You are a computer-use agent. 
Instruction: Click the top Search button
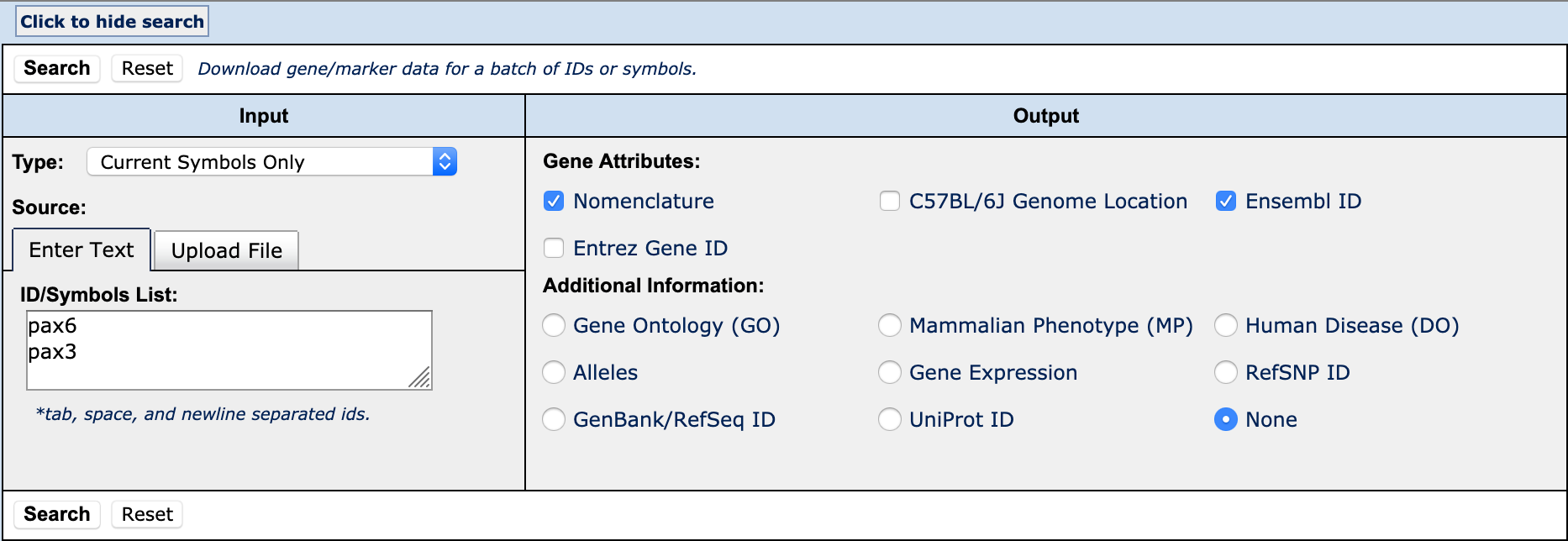(x=56, y=68)
